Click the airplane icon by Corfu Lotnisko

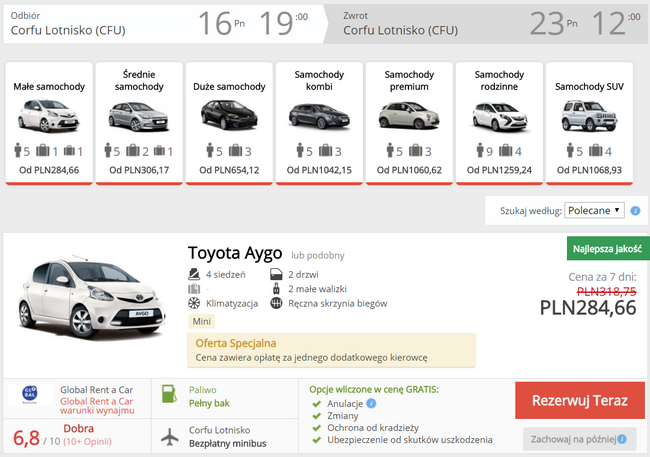coord(170,437)
